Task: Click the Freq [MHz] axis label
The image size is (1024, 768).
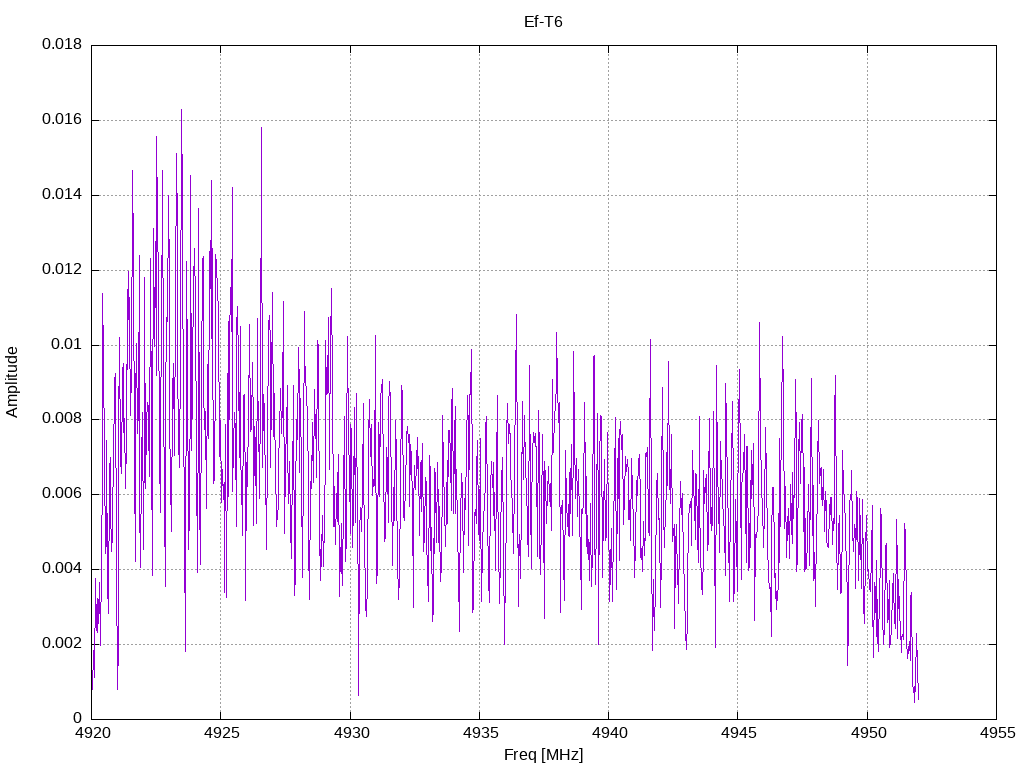Action: click(543, 754)
